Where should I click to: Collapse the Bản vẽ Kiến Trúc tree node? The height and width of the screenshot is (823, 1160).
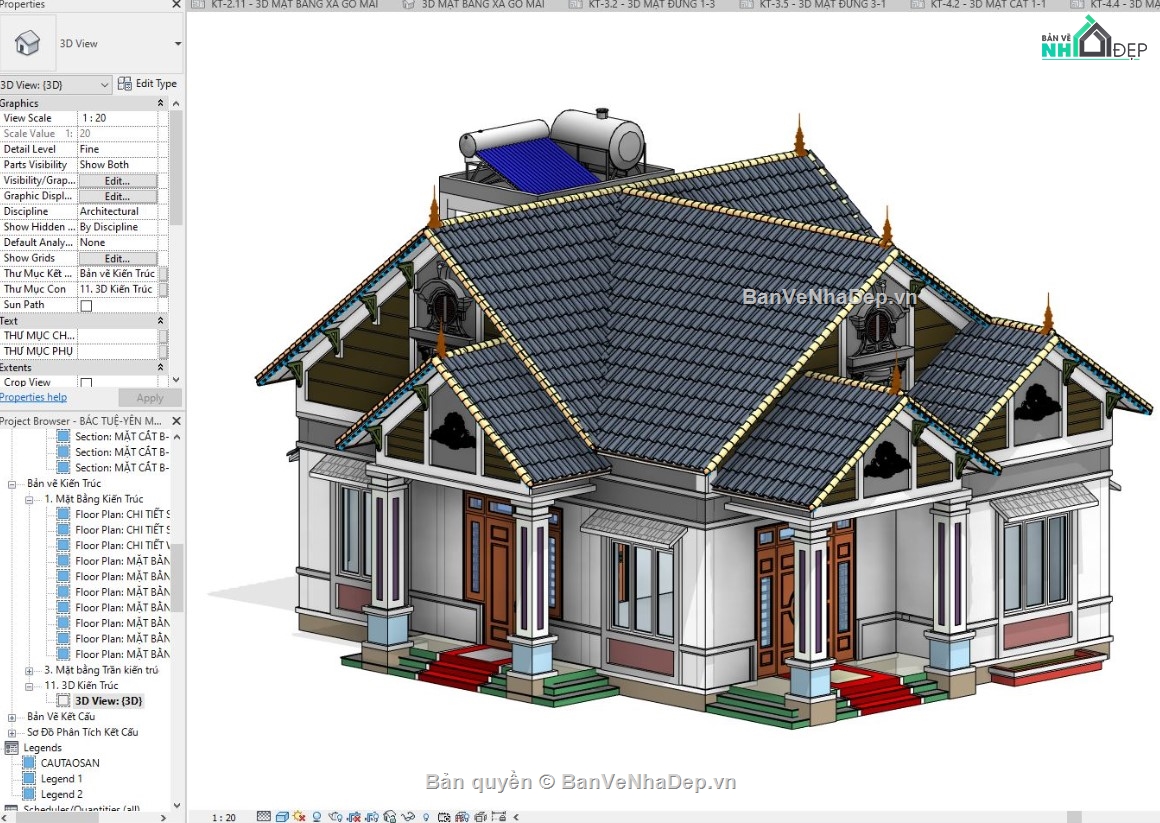coord(12,483)
